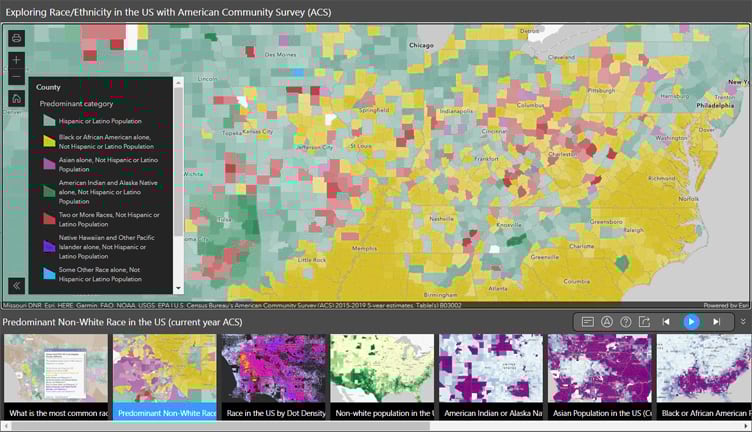752x432 pixels.
Task: Click the 'Pittsburgh' map label
Action: point(601,91)
